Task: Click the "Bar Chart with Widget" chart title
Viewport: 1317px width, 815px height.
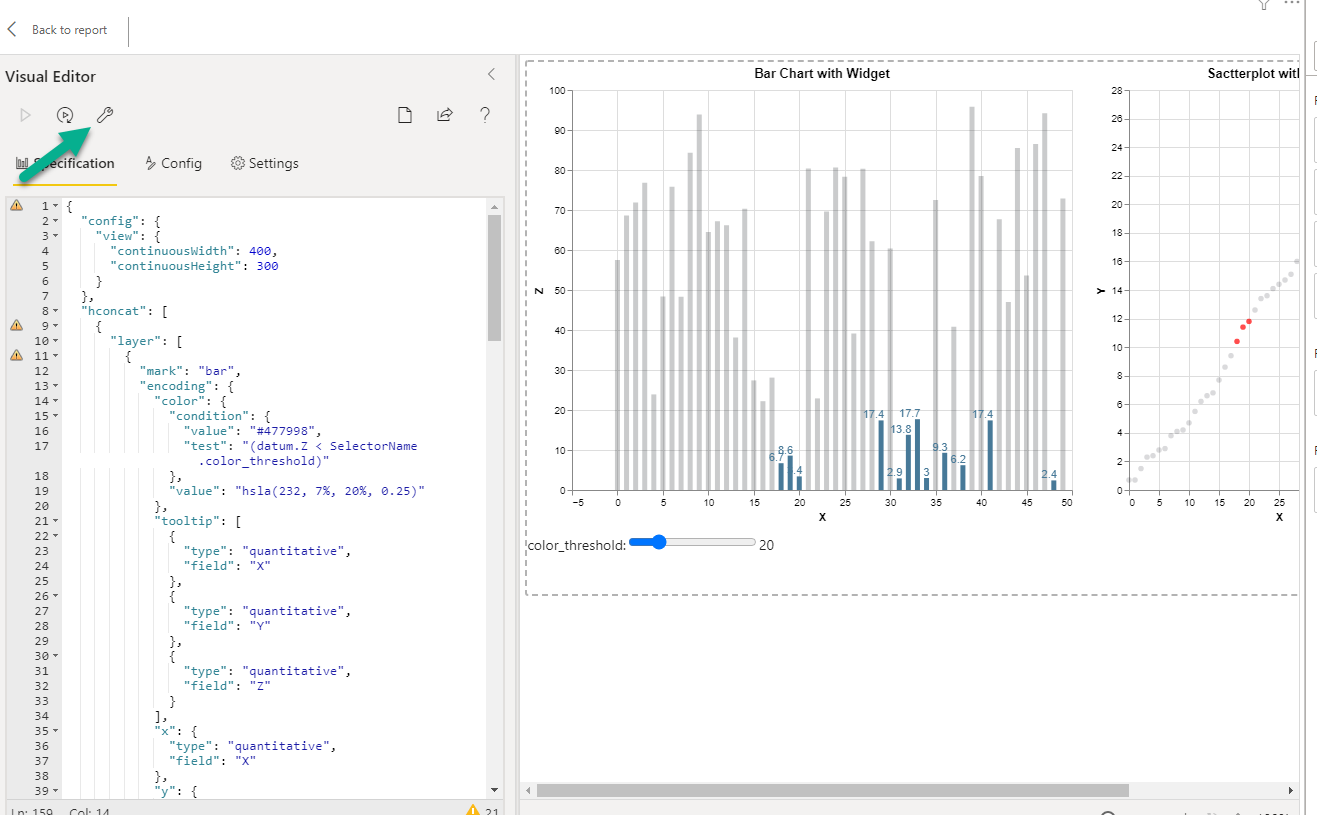Action: tap(822, 73)
